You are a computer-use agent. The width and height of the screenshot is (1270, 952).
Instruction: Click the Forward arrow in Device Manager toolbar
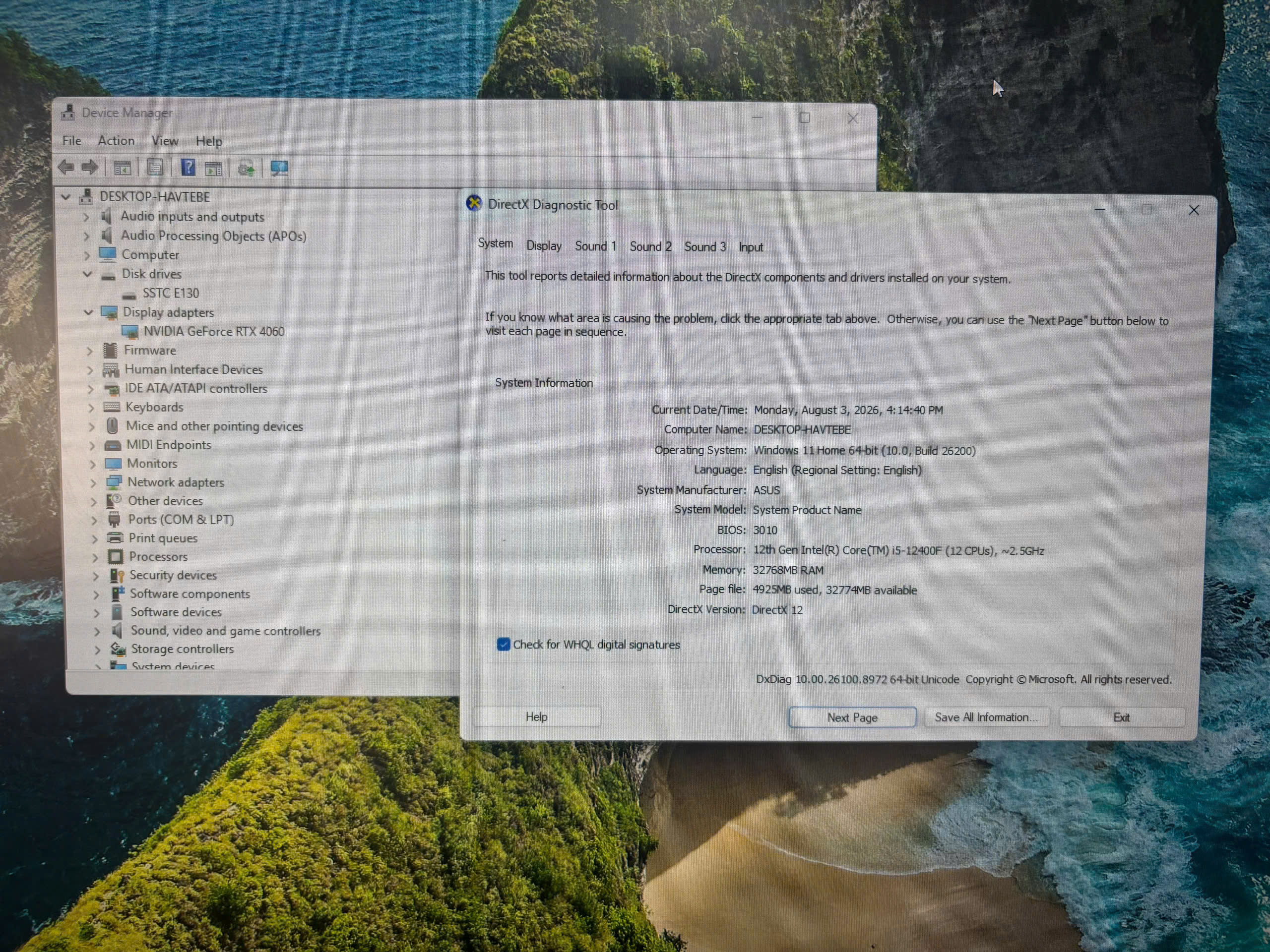(x=90, y=167)
